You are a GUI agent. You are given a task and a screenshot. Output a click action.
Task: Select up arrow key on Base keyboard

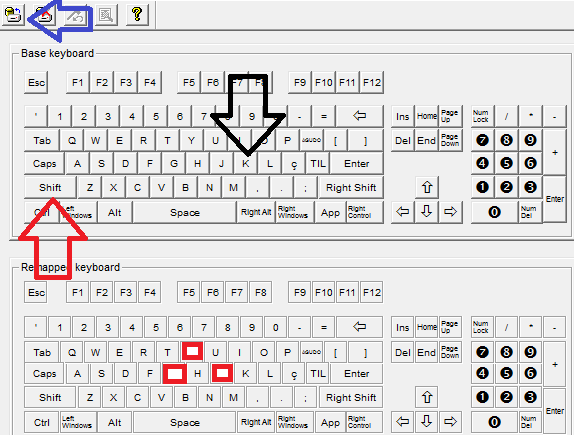(x=427, y=187)
